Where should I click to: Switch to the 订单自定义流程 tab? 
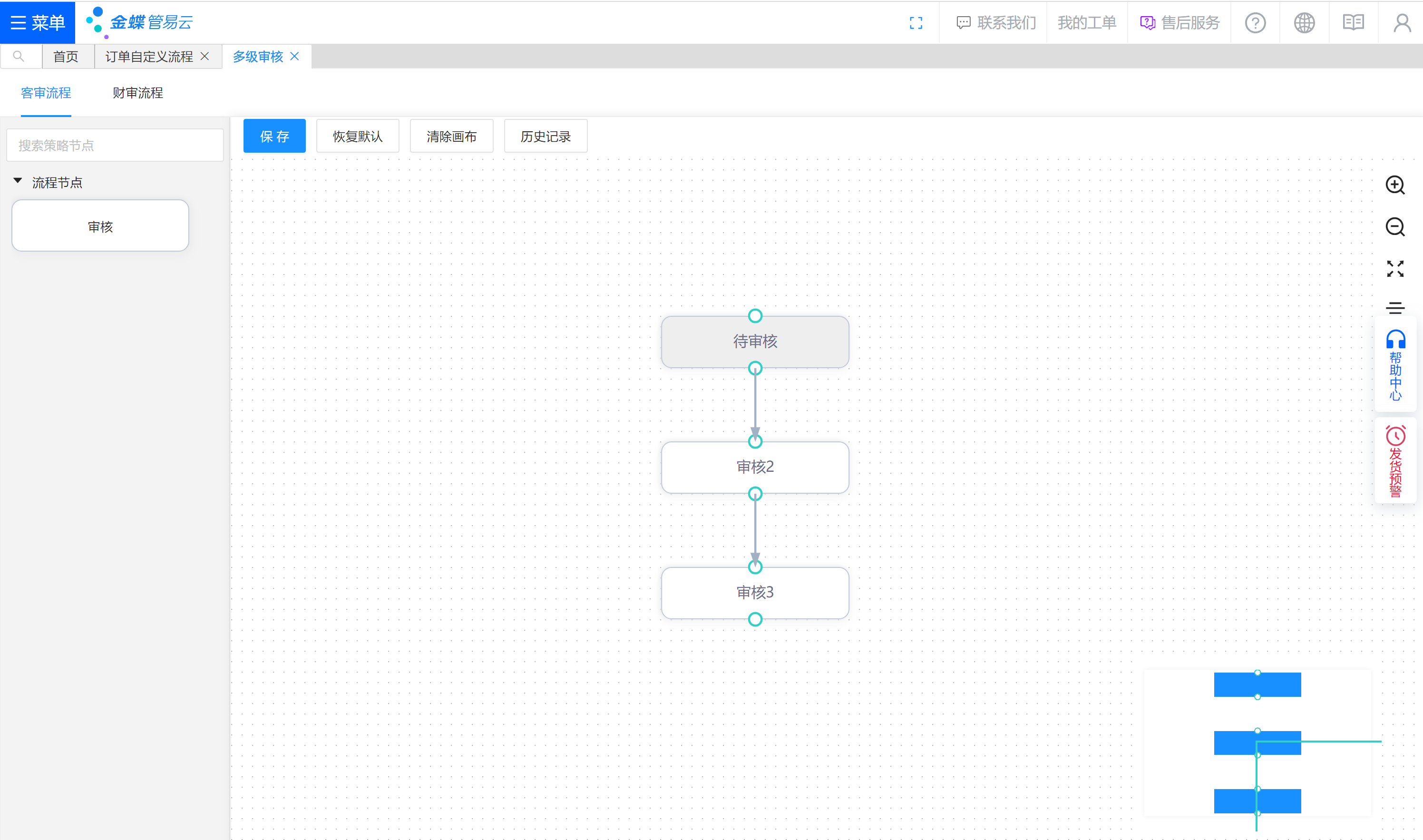click(149, 57)
